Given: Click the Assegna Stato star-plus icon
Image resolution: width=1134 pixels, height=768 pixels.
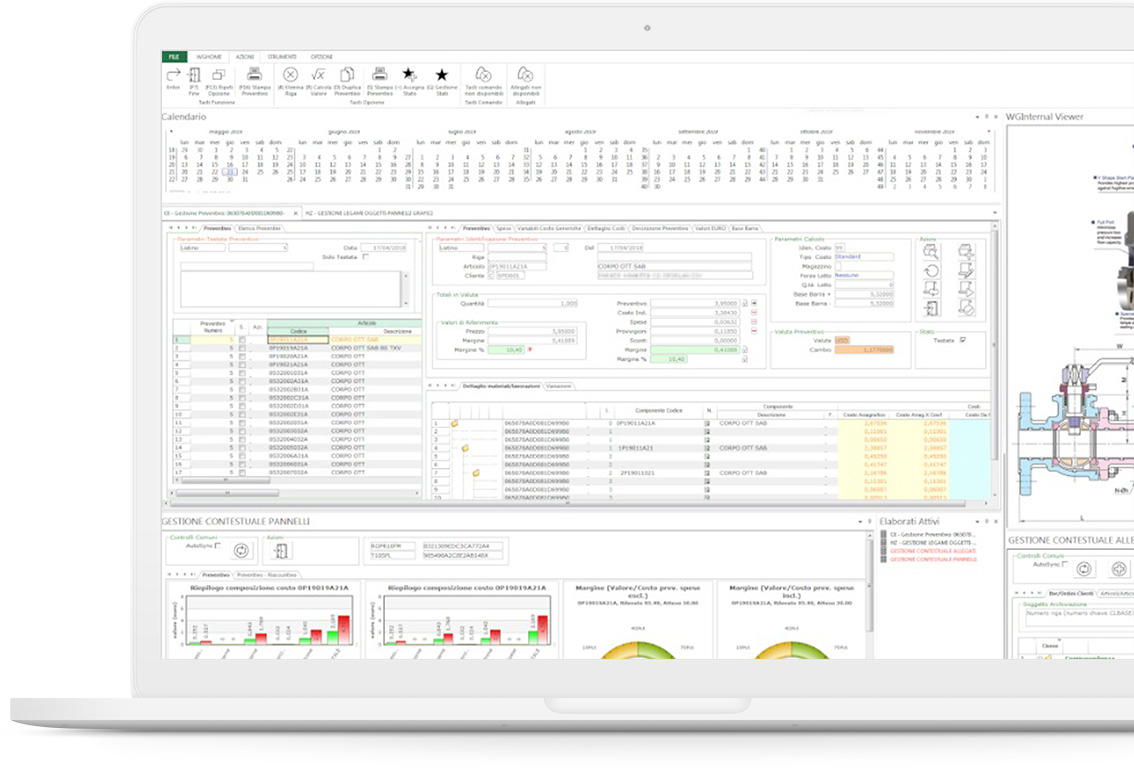Looking at the screenshot, I should 409,74.
